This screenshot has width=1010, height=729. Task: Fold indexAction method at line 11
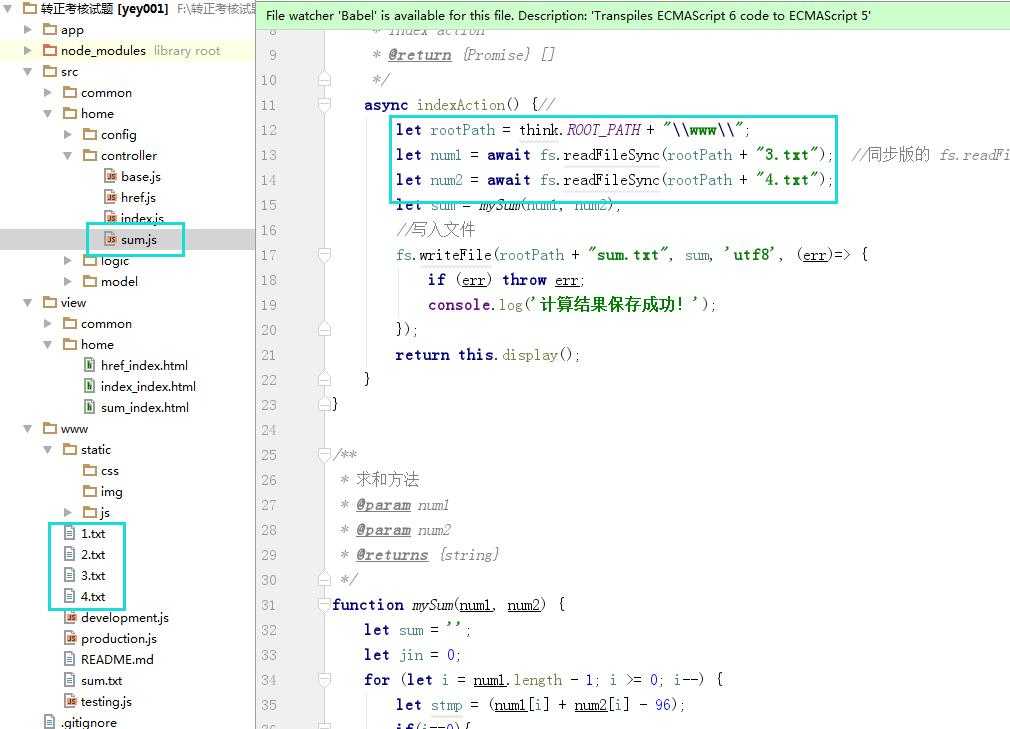click(x=325, y=104)
